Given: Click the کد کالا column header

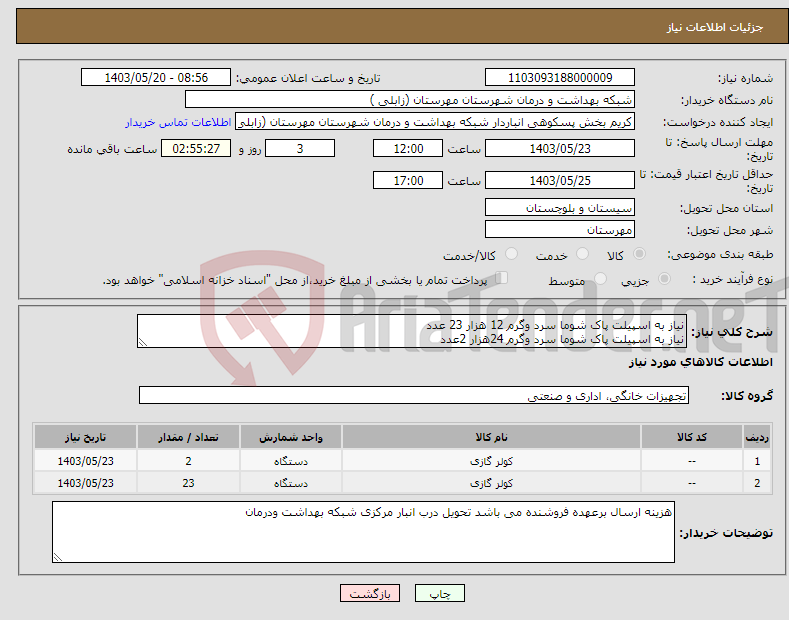Looking at the screenshot, I should 692,437.
